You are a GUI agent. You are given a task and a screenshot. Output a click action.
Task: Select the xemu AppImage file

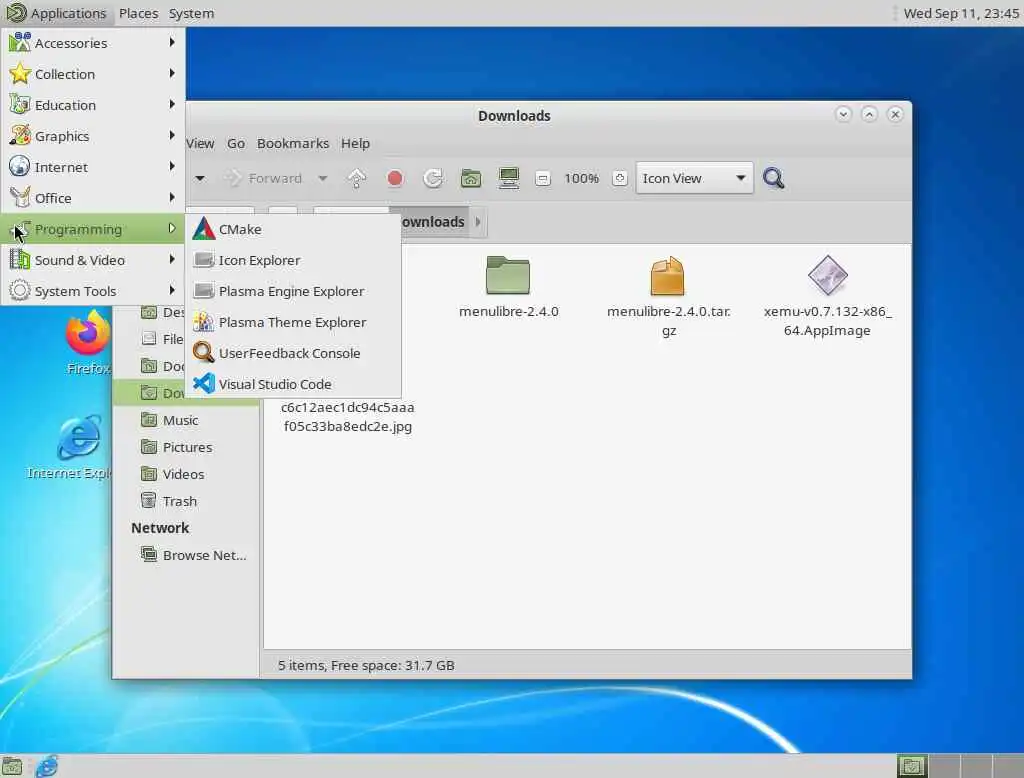(827, 296)
